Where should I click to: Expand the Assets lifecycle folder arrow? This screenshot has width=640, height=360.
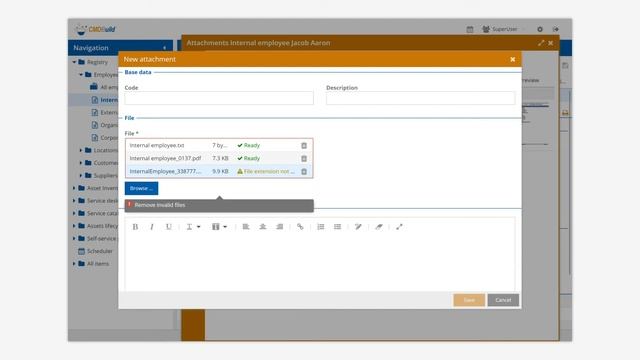(74, 226)
